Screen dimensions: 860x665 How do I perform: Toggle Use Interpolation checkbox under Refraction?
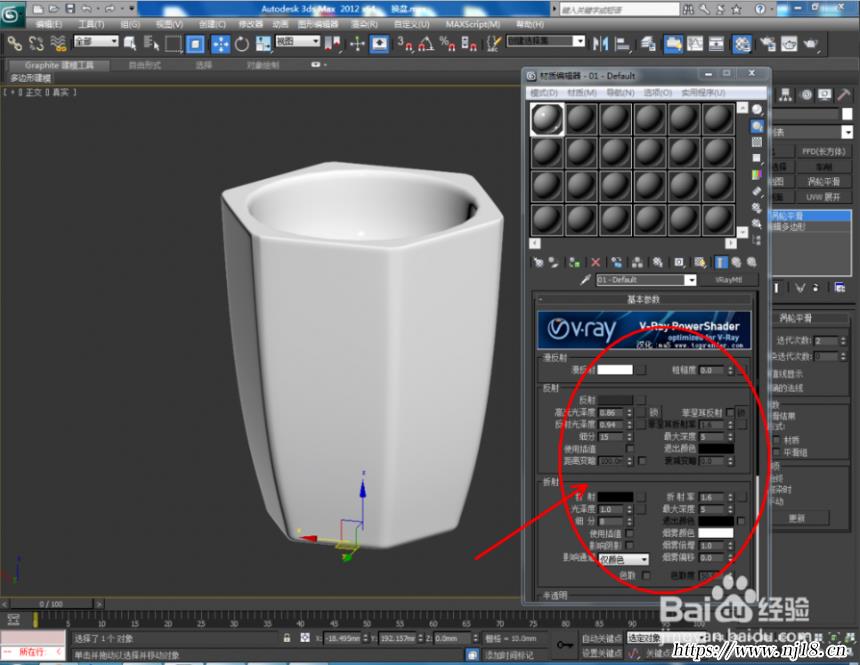tap(630, 533)
